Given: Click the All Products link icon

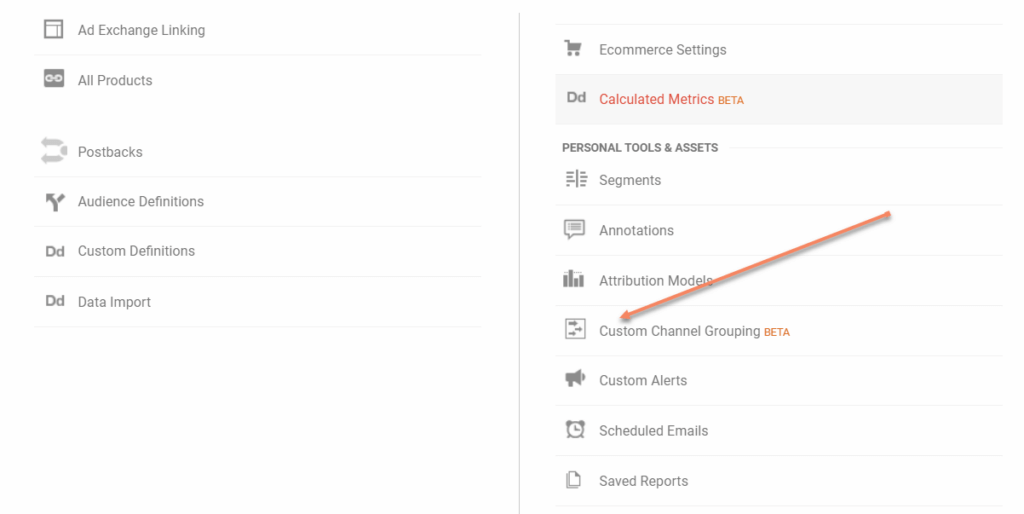Looking at the screenshot, I should pyautogui.click(x=54, y=79).
